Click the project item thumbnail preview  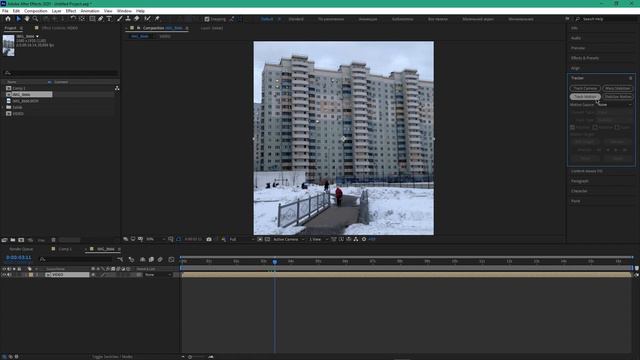coord(8,45)
